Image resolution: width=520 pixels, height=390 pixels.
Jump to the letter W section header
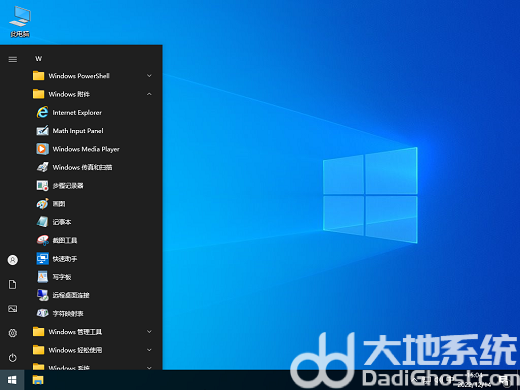click(x=39, y=59)
